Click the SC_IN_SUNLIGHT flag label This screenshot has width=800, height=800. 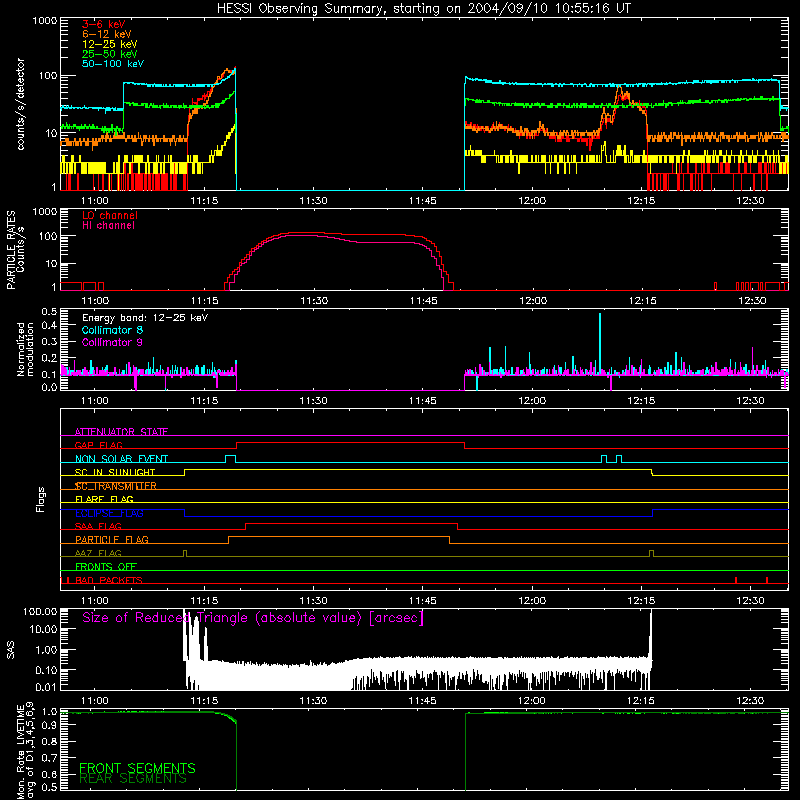click(x=115, y=472)
